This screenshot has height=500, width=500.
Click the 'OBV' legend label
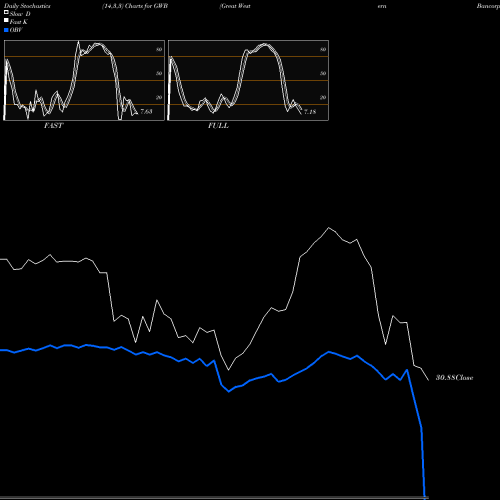pos(16,30)
